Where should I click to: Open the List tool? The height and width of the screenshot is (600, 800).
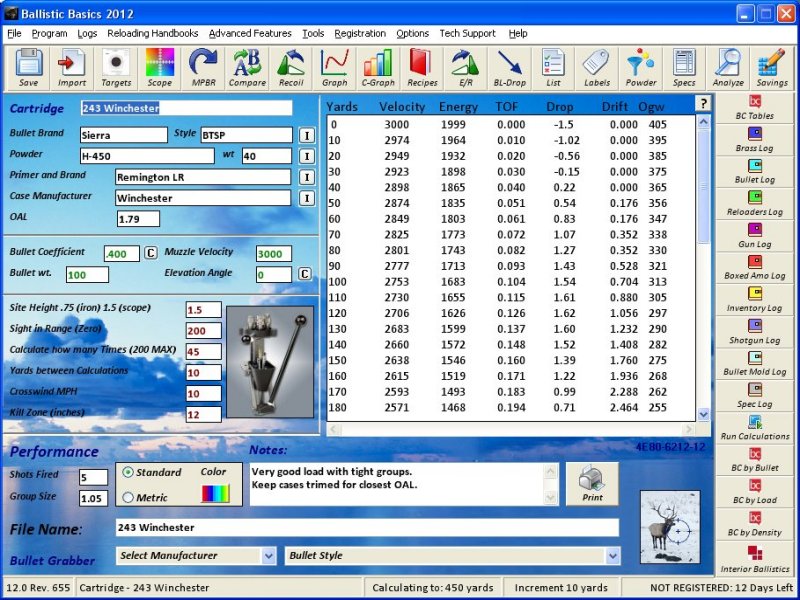[554, 68]
